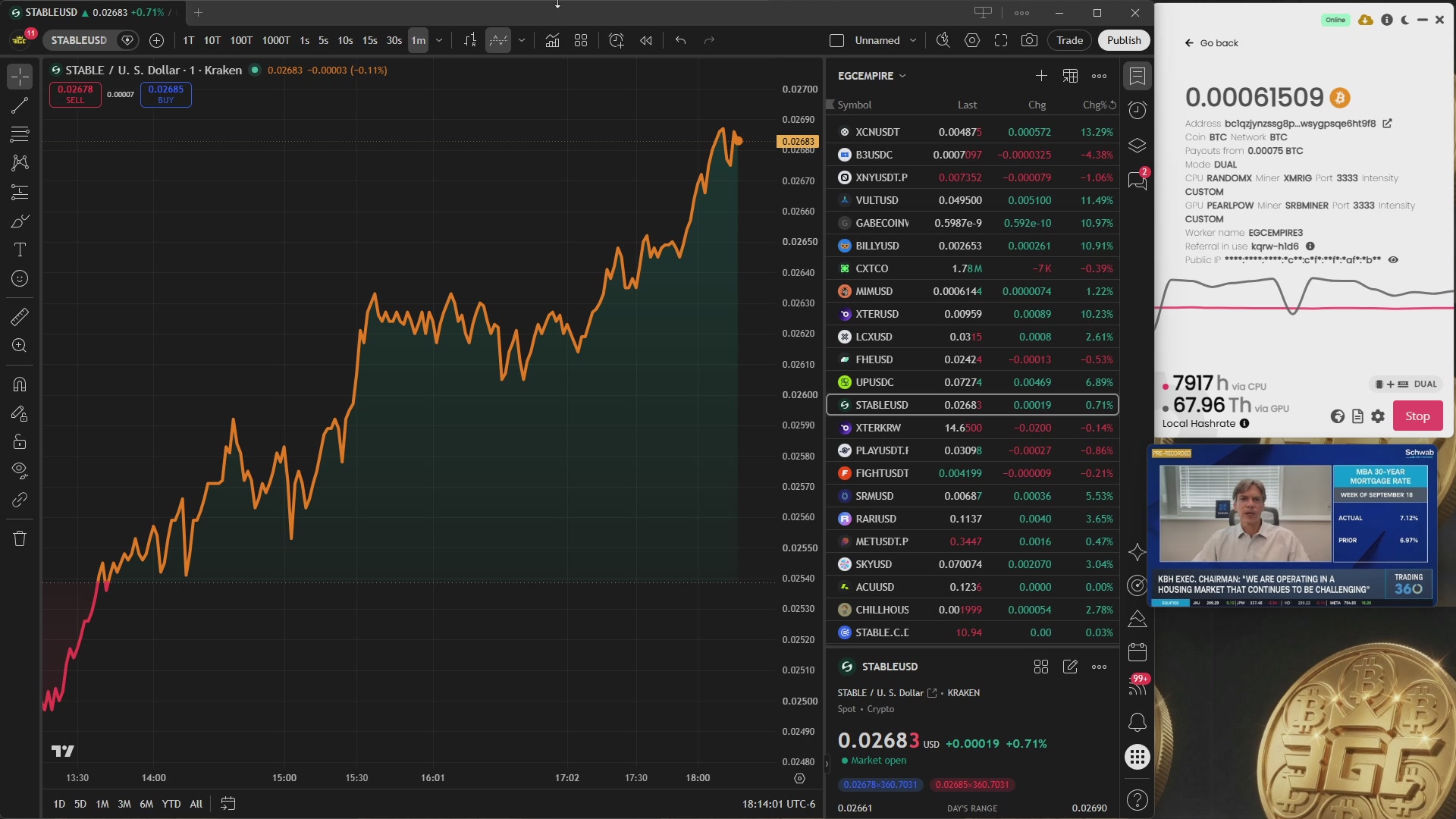The image size is (1456, 819).
Task: Open quick search in top toolbar
Action: 943,40
